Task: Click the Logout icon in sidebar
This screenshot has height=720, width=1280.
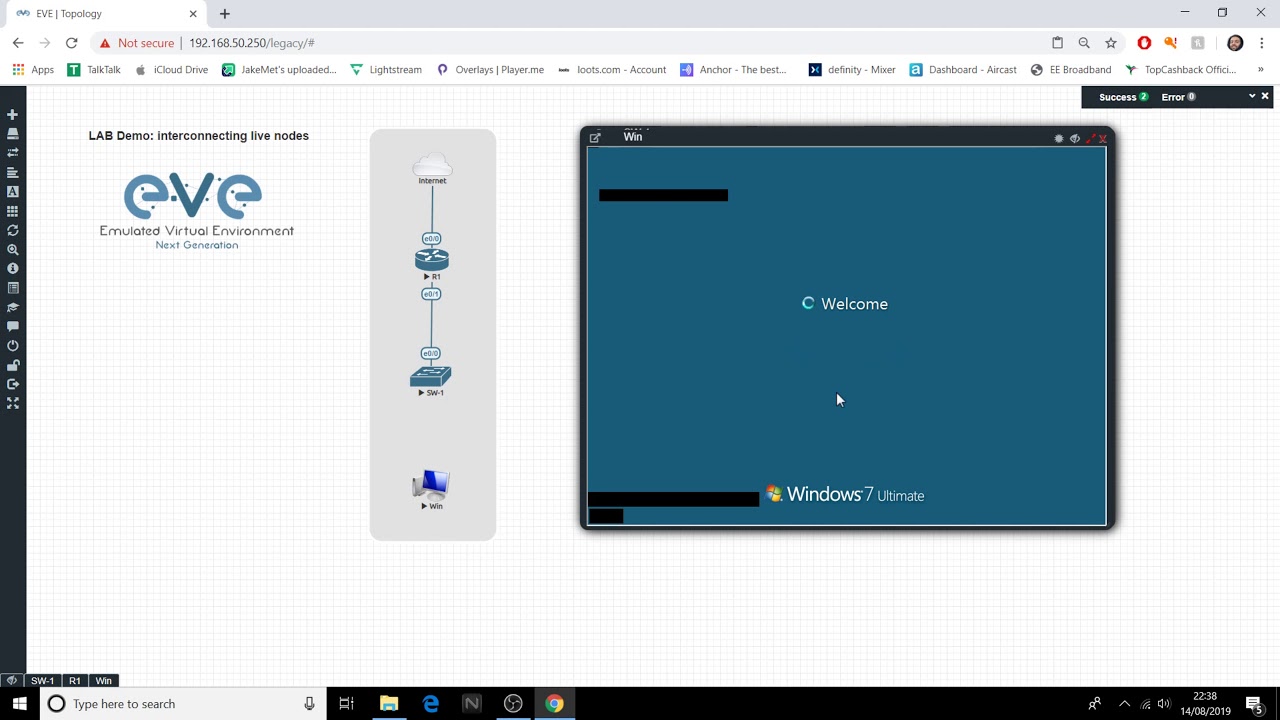Action: [13, 384]
